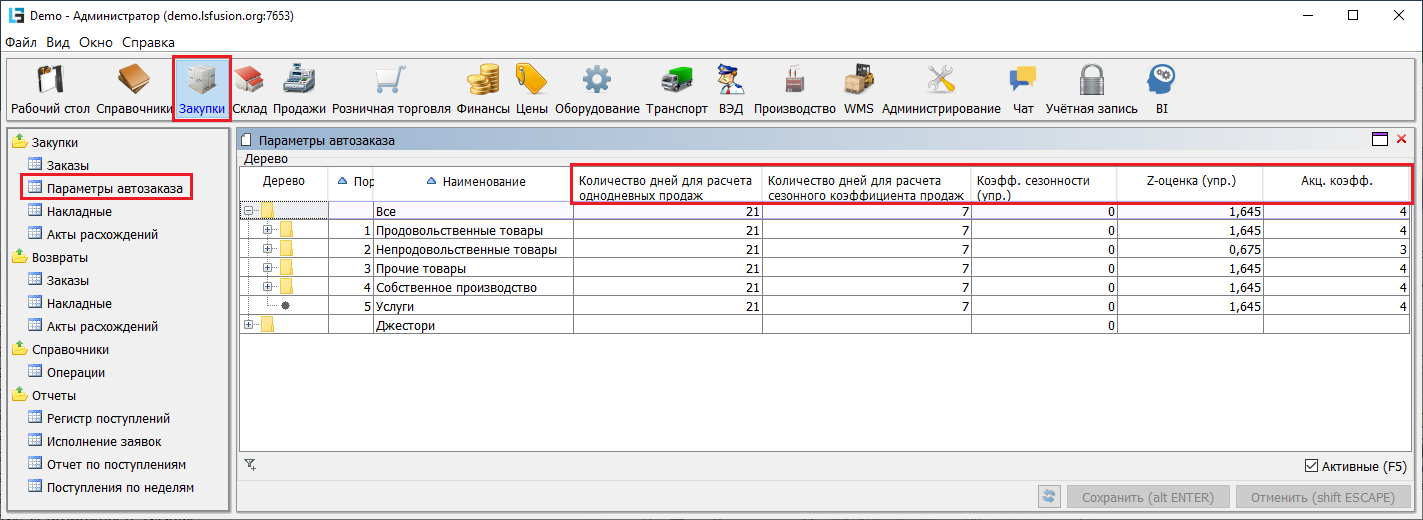1423x520 pixels.
Task: Open the Регистр поступлений report
Action: coord(108,419)
